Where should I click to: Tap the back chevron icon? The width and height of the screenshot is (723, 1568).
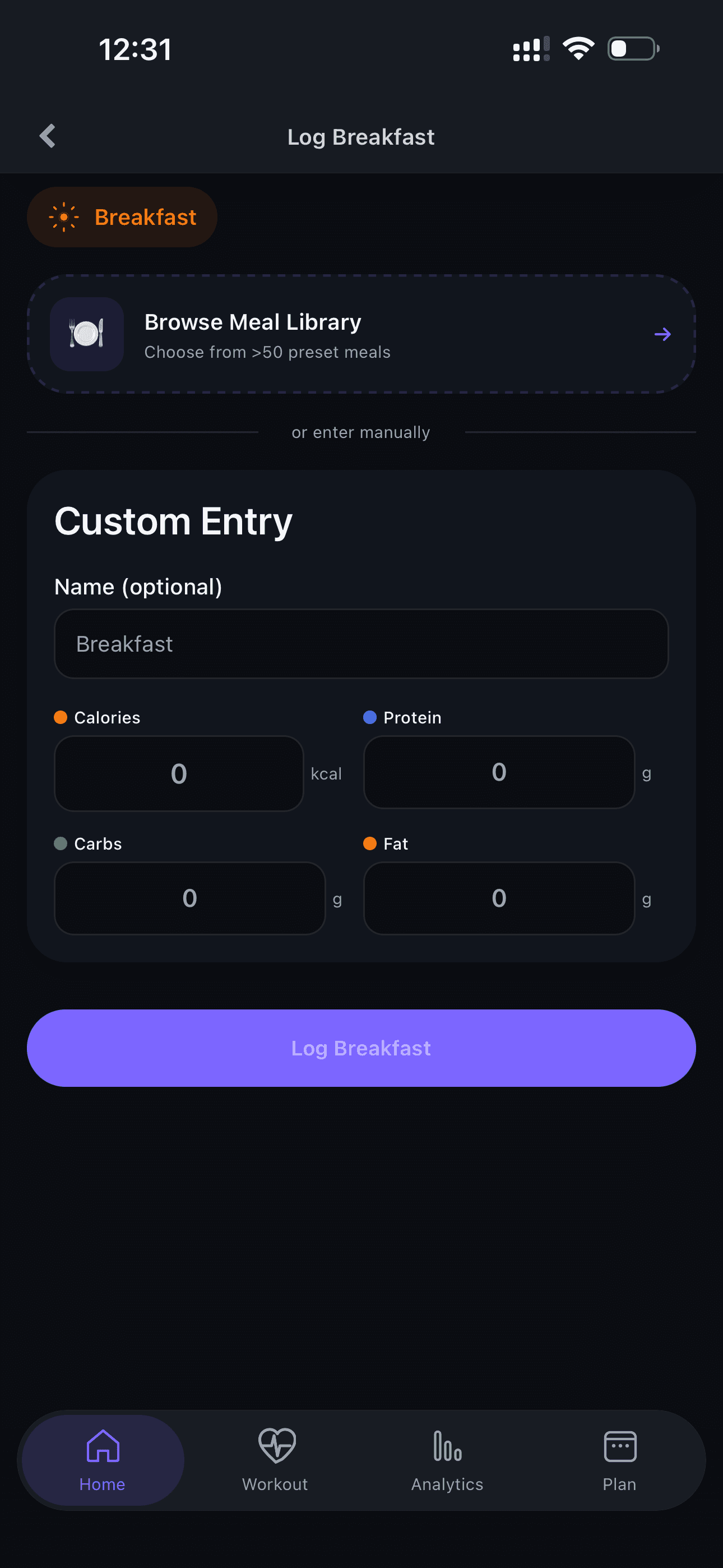tap(48, 136)
